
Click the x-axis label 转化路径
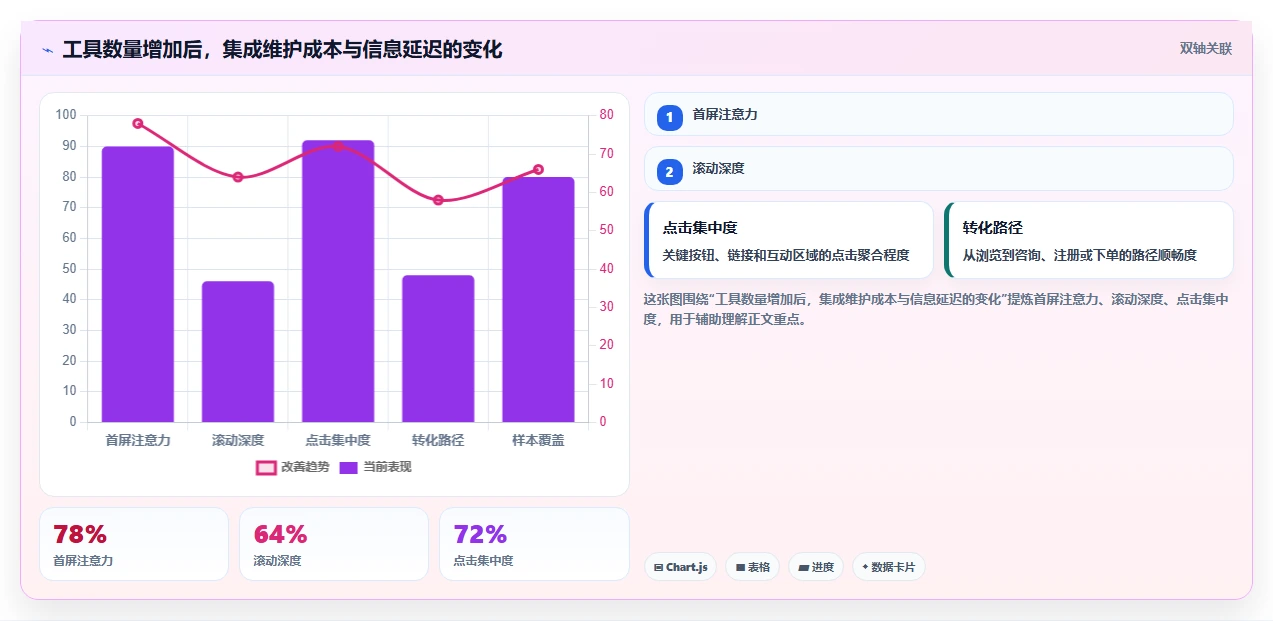point(438,440)
